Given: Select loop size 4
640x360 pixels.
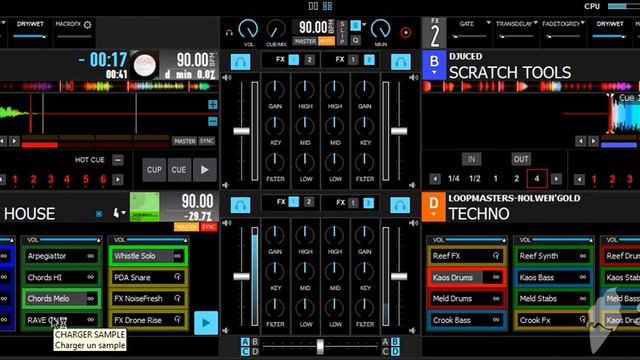Looking at the screenshot, I should click(537, 178).
